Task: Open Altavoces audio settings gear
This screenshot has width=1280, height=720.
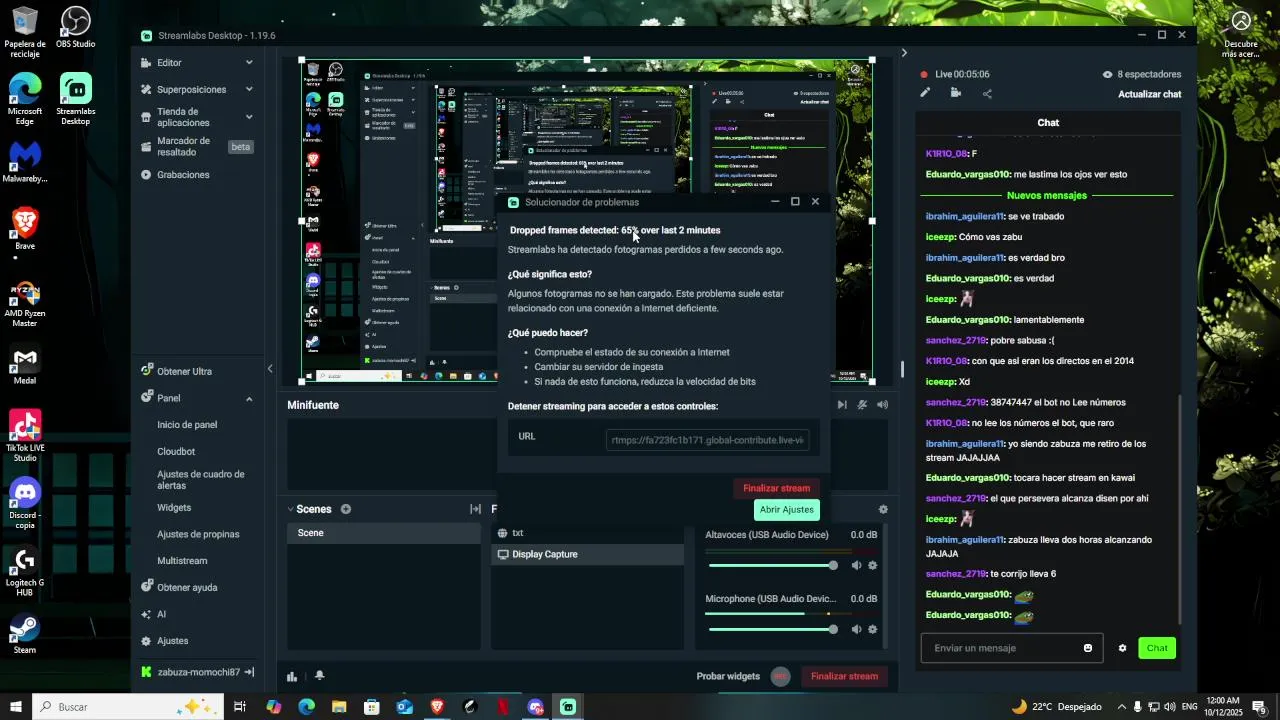Action: [x=872, y=565]
